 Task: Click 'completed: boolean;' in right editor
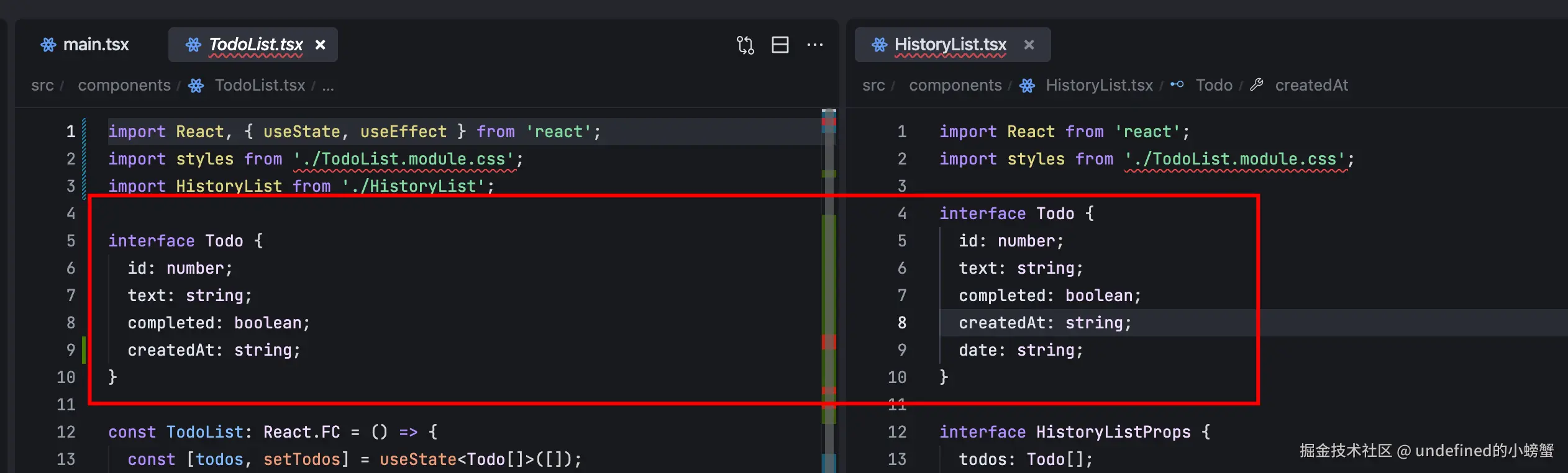(1050, 295)
